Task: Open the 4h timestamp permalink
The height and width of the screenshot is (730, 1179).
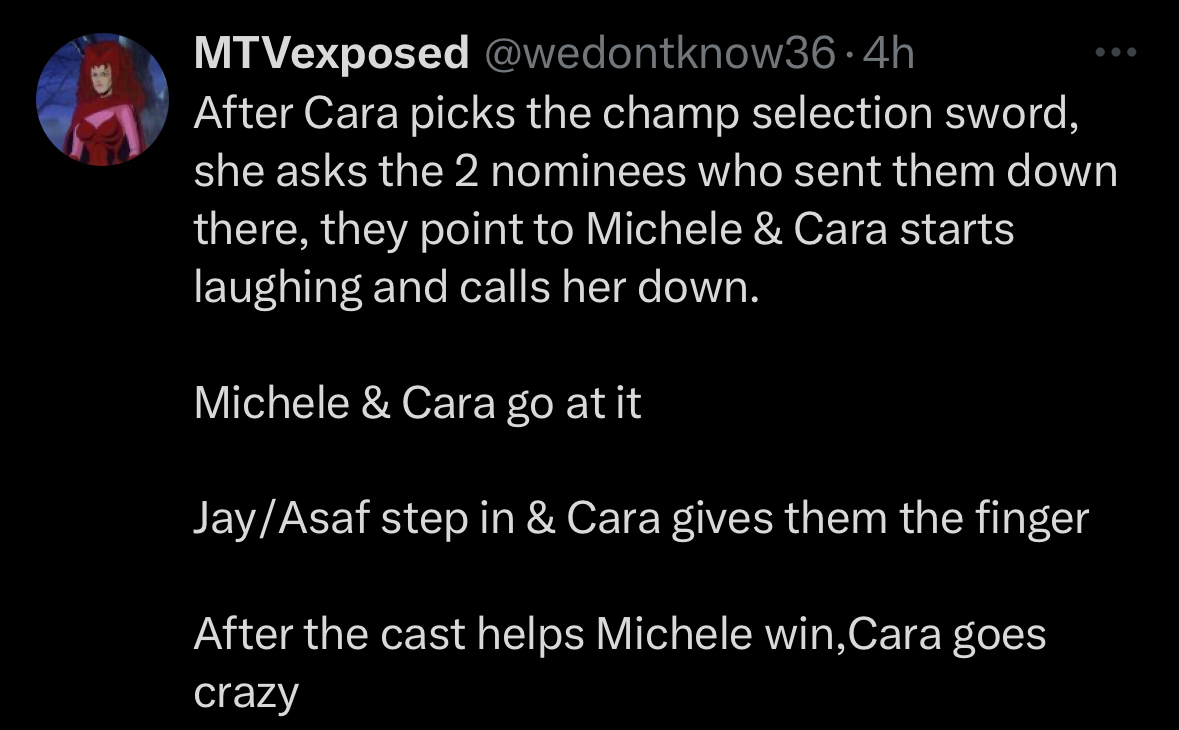Action: click(x=889, y=54)
